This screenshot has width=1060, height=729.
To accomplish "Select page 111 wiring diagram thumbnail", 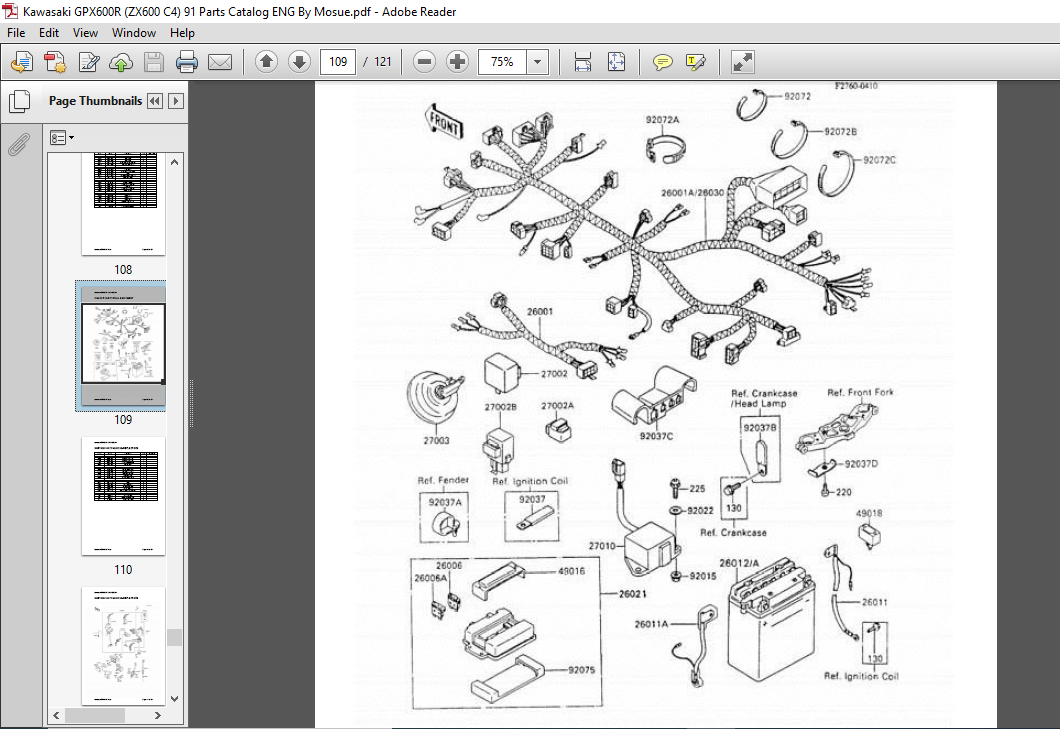I will coord(123,646).
